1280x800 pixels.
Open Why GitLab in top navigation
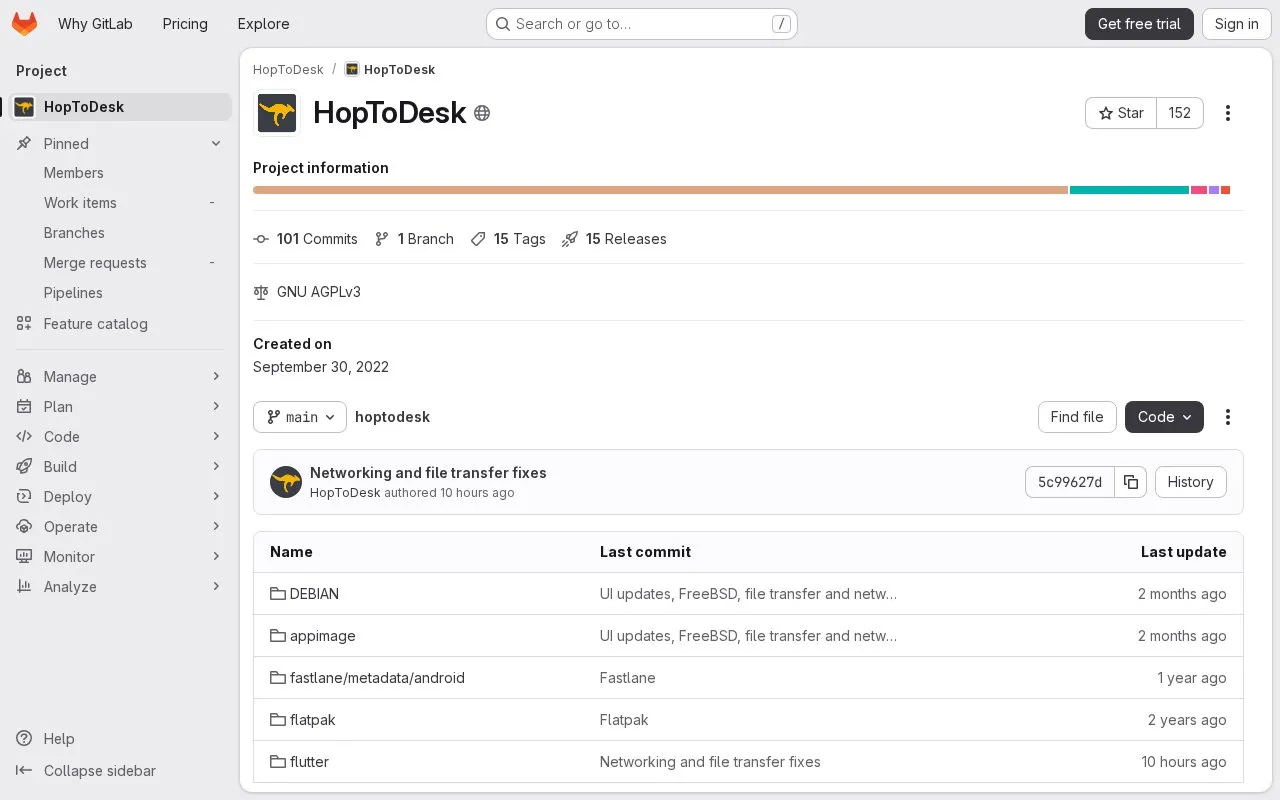click(x=95, y=24)
